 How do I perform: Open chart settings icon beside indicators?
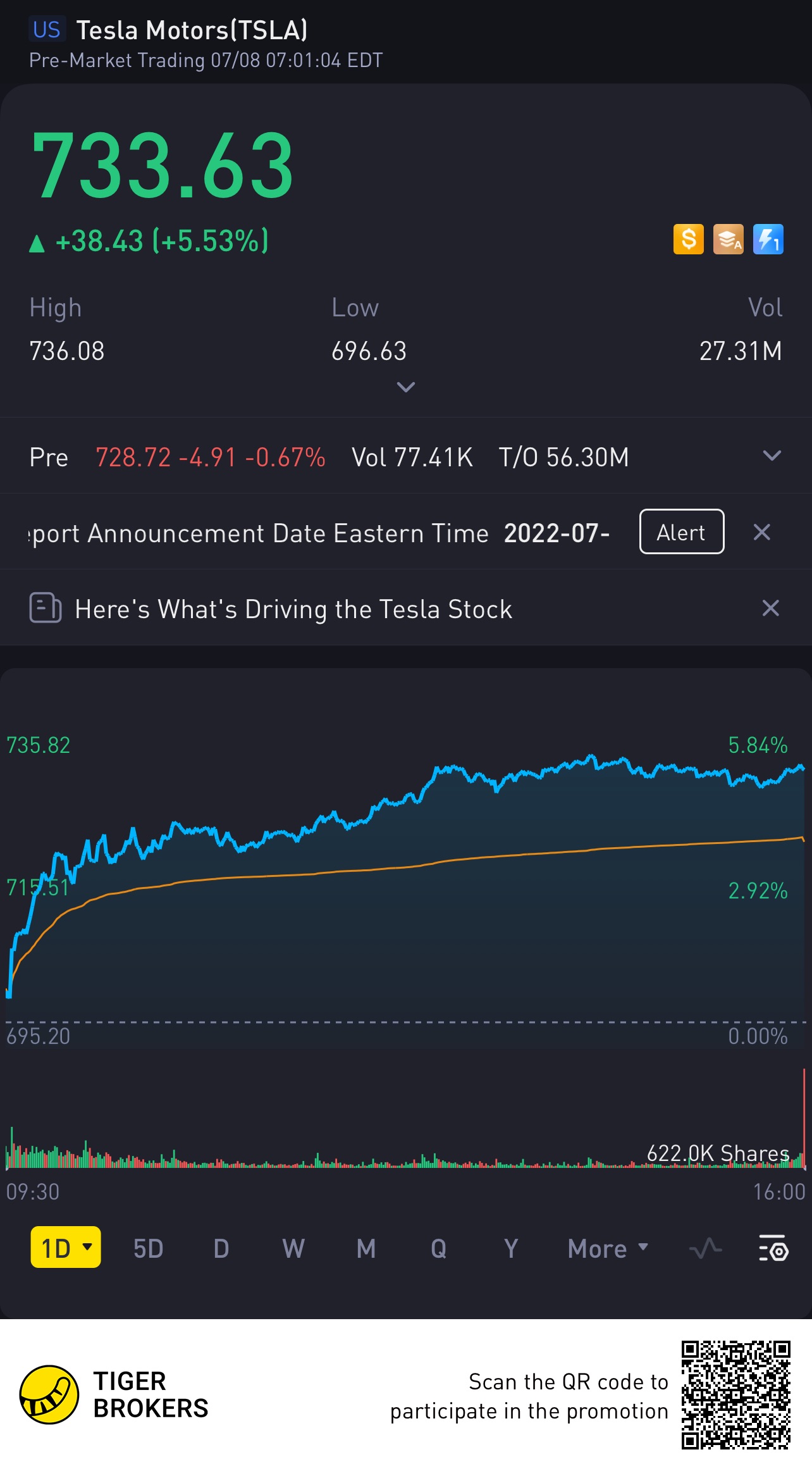[x=773, y=1248]
